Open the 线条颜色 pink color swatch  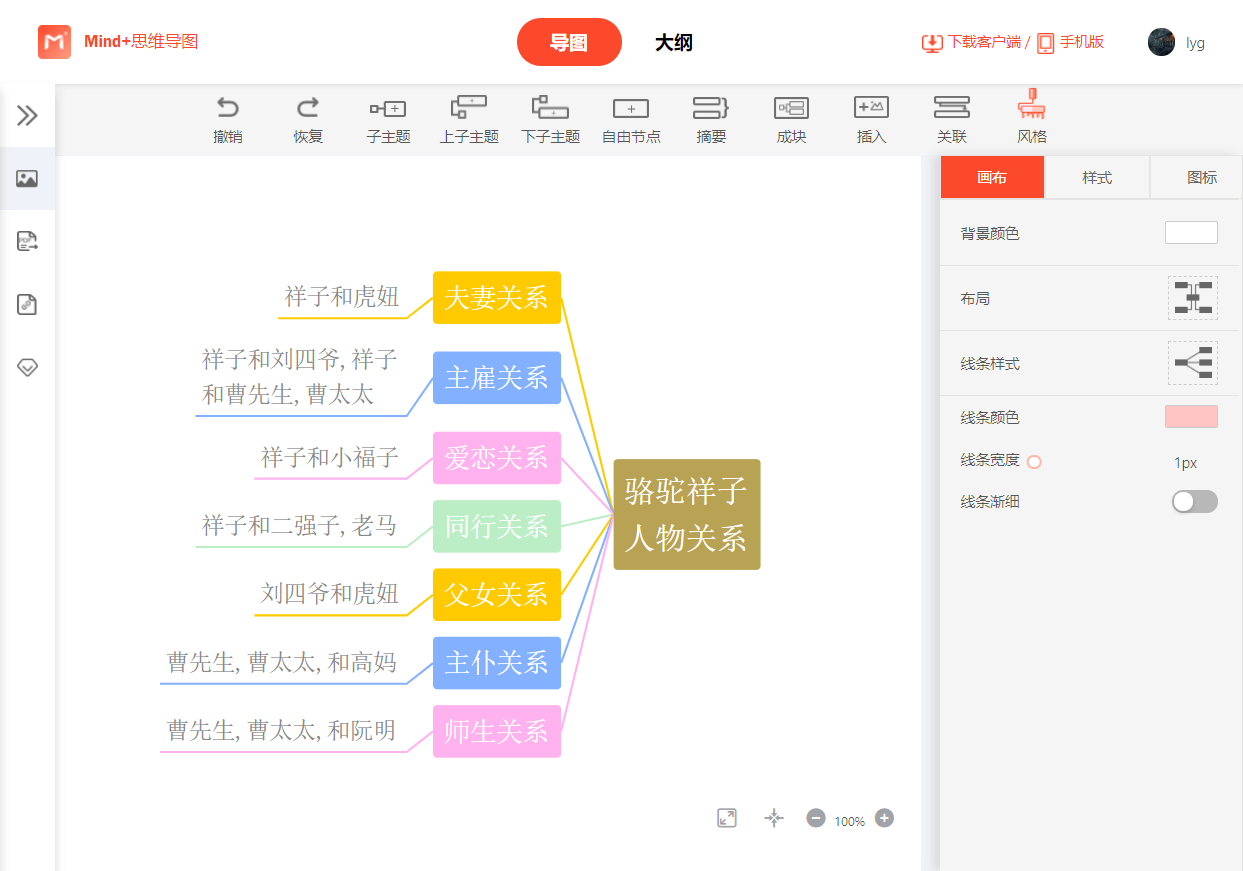[x=1190, y=417]
